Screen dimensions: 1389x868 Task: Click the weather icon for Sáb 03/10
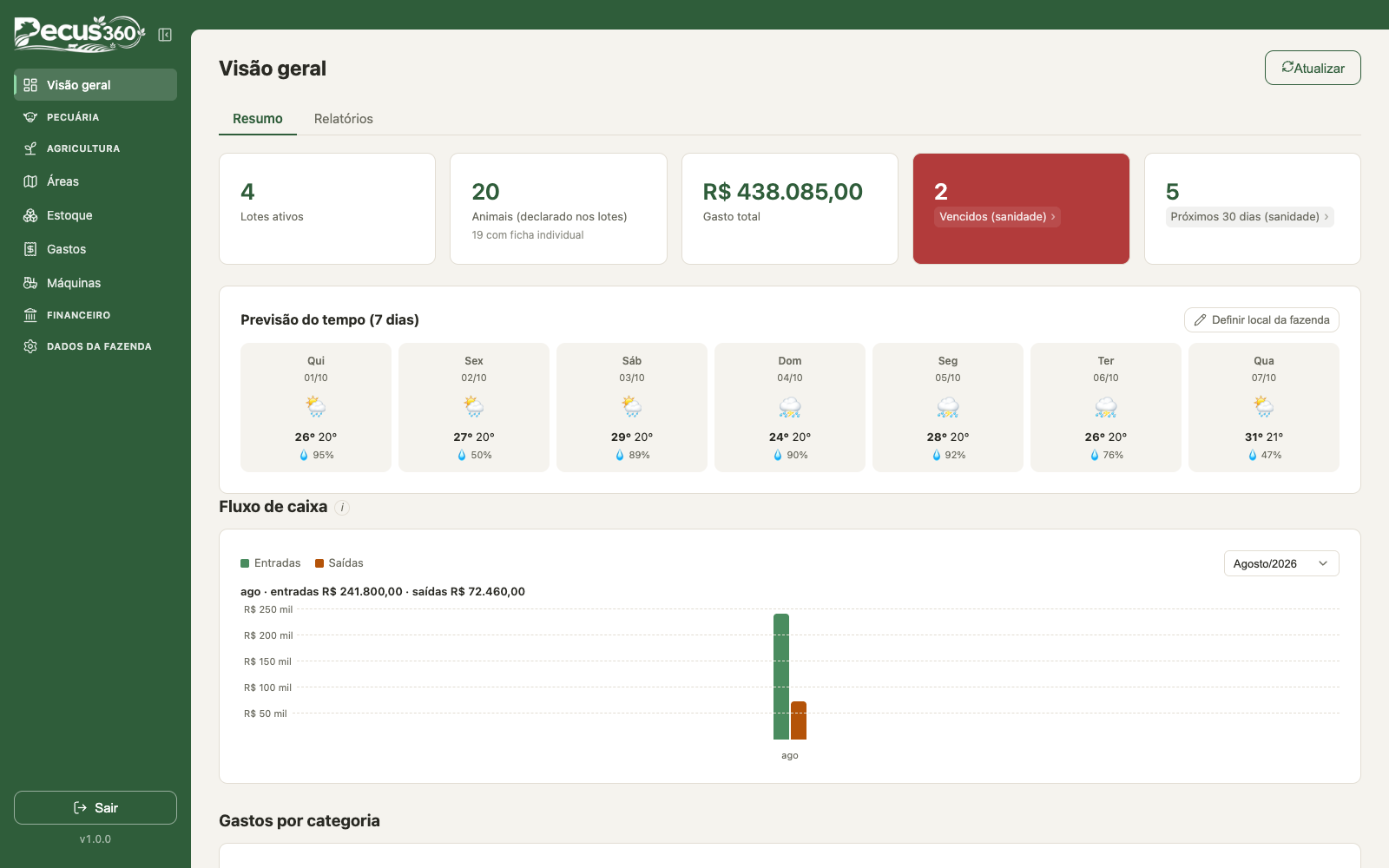632,406
